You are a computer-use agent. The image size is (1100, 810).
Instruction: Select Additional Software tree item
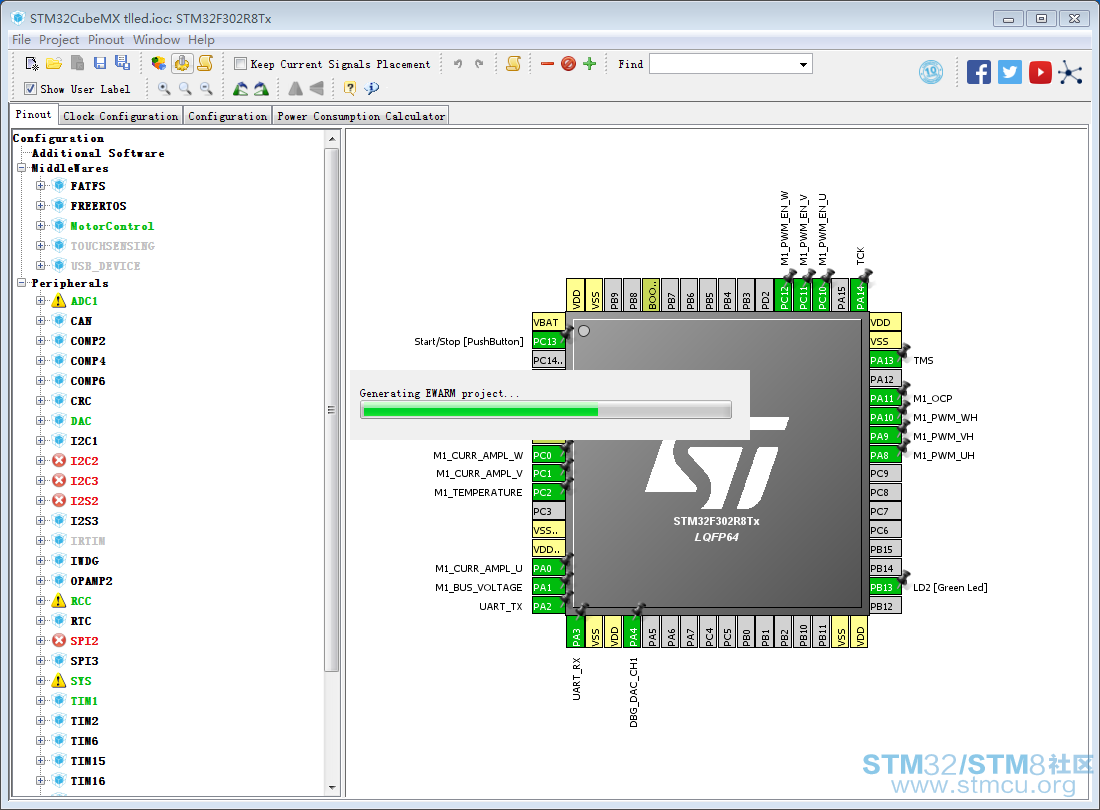[98, 153]
